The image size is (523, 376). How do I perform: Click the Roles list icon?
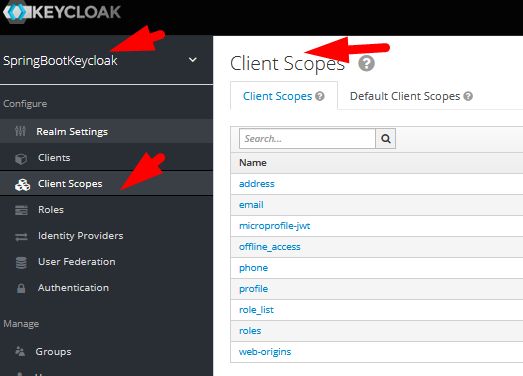click(x=21, y=210)
